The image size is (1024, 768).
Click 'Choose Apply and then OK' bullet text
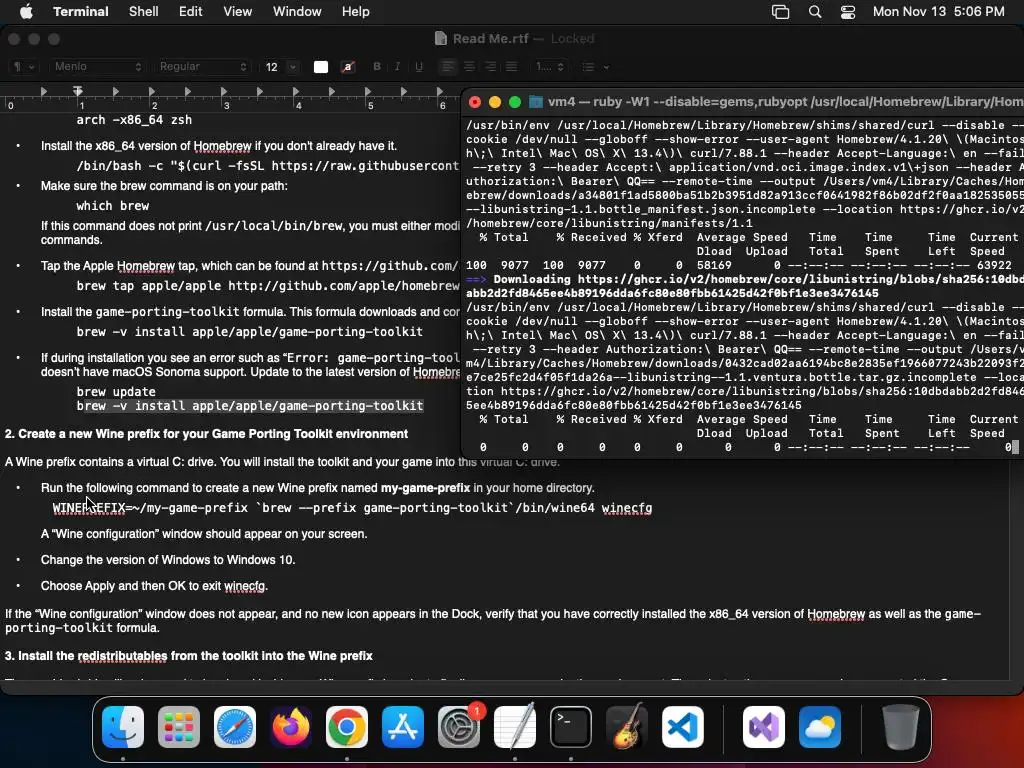pyautogui.click(x=154, y=586)
